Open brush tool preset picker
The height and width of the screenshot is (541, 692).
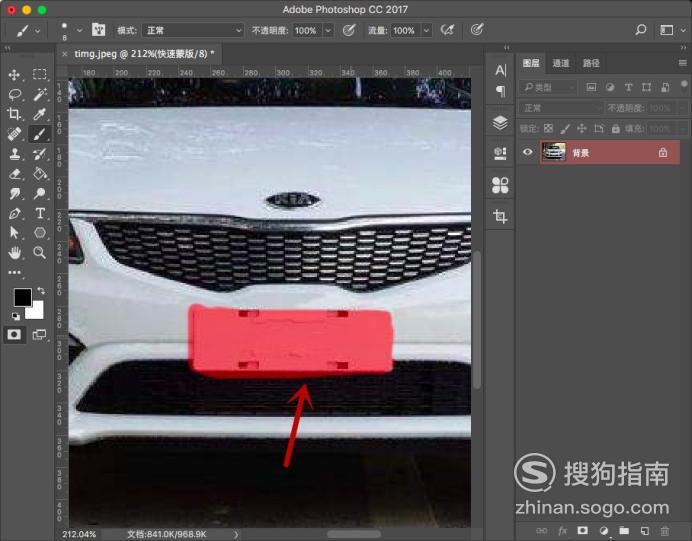pyautogui.click(x=28, y=30)
